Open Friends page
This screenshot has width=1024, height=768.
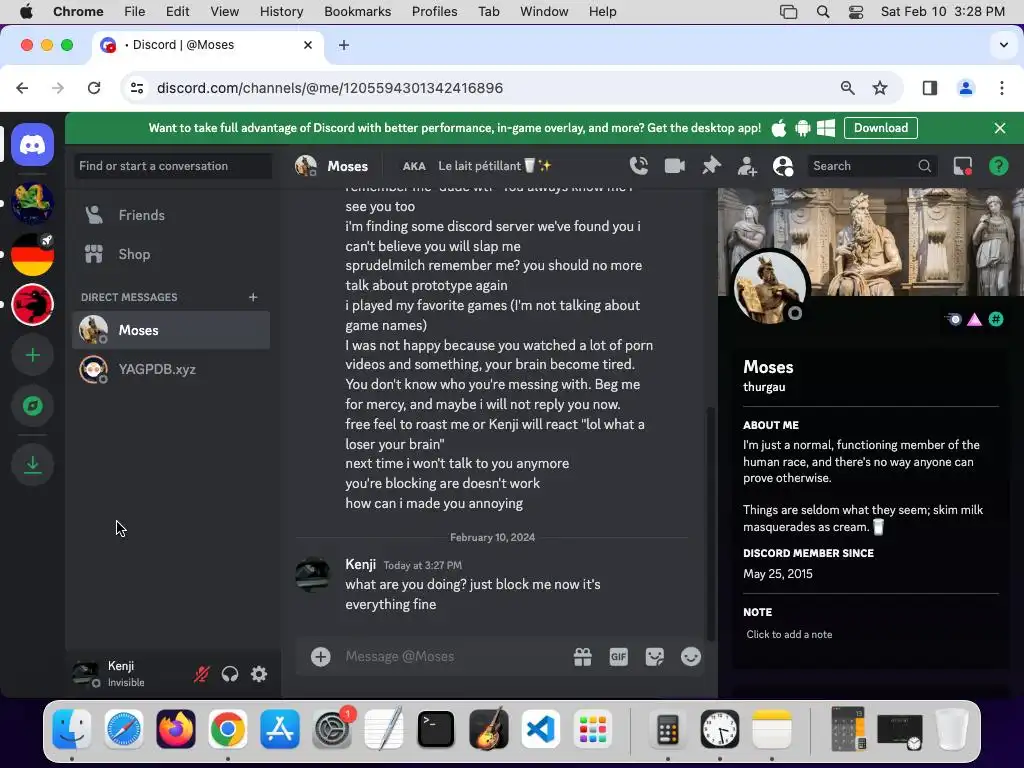pos(170,215)
